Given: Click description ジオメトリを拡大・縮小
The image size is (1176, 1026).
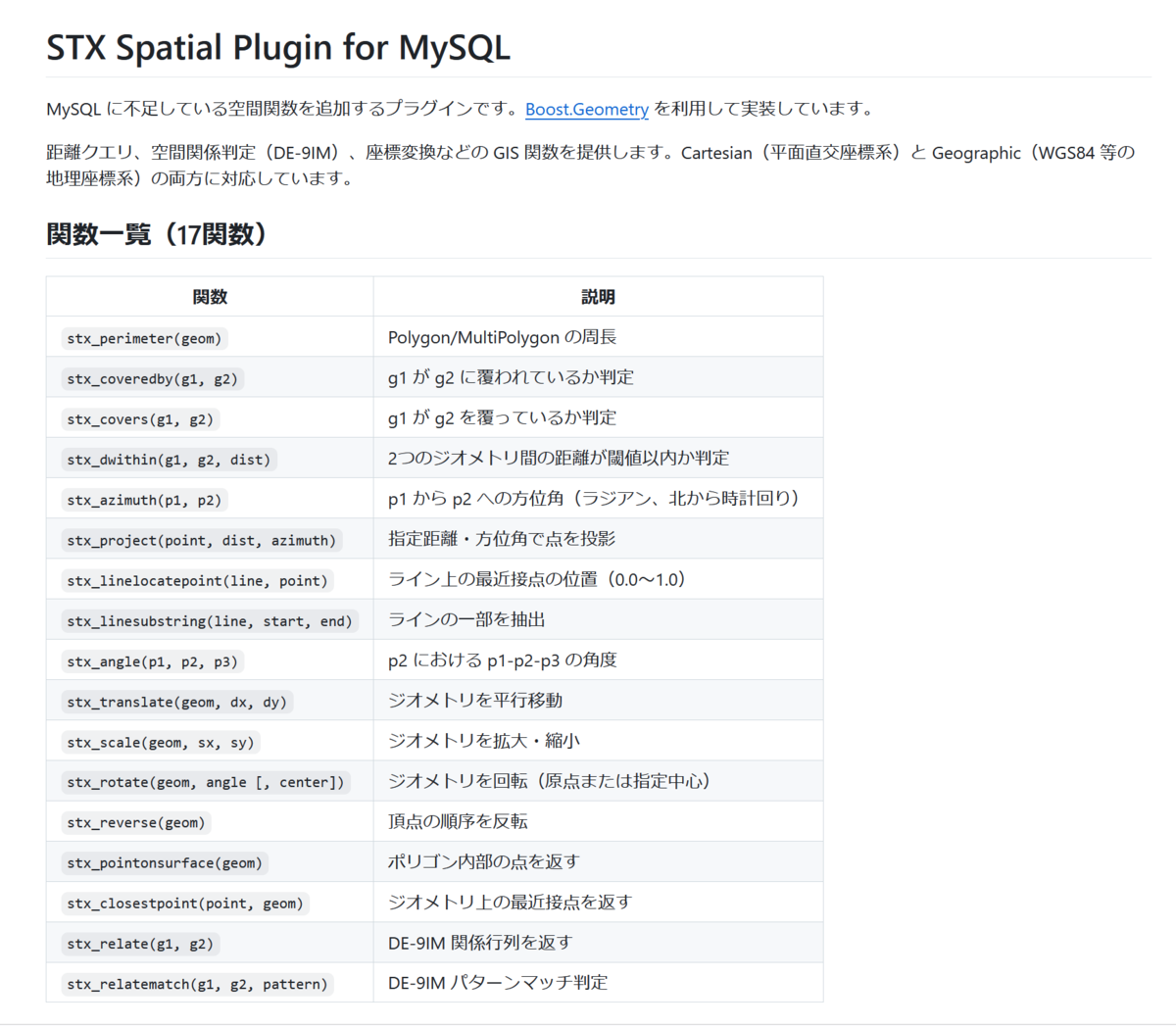Looking at the screenshot, I should coord(484,740).
